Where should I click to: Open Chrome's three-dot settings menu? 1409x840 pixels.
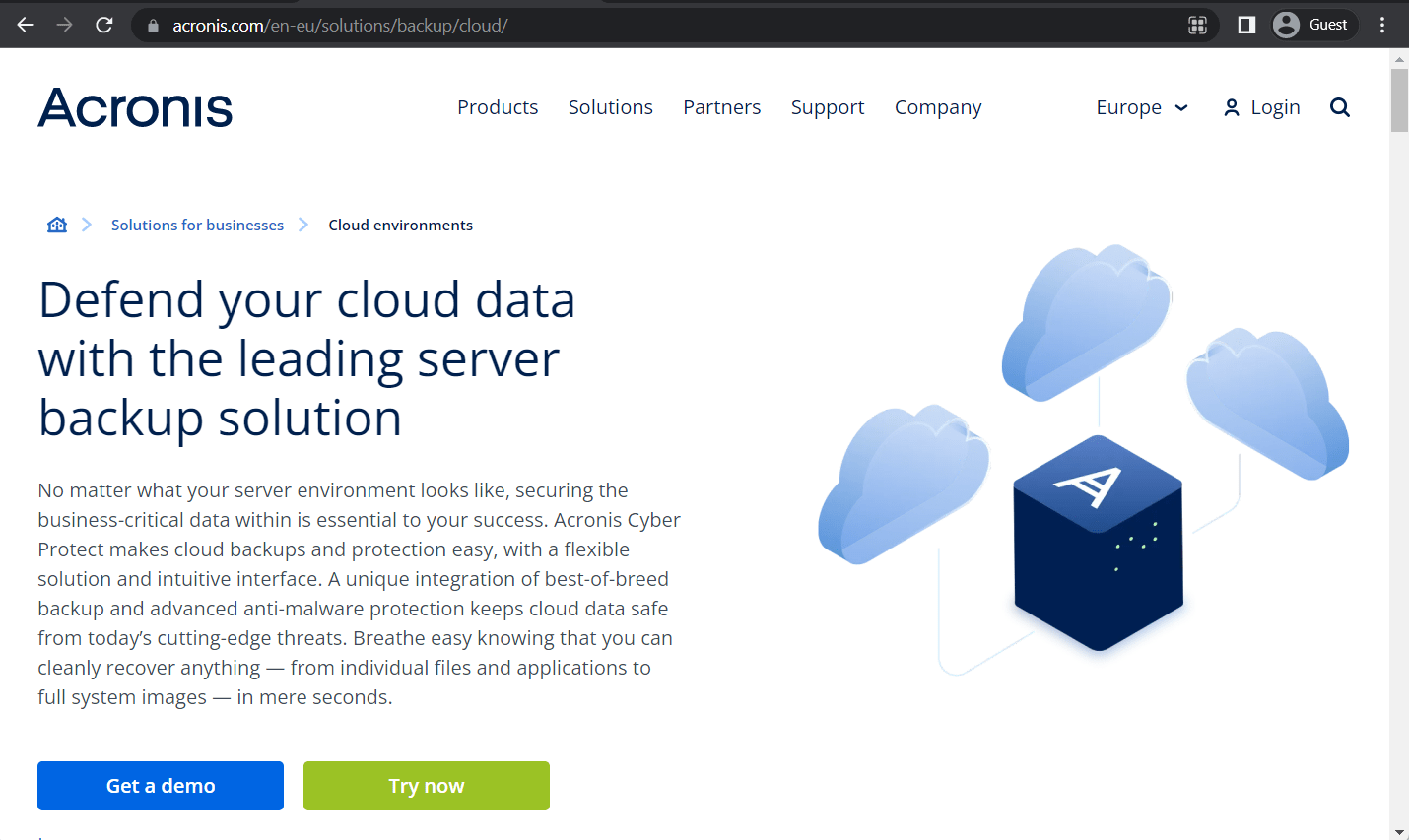[1382, 25]
